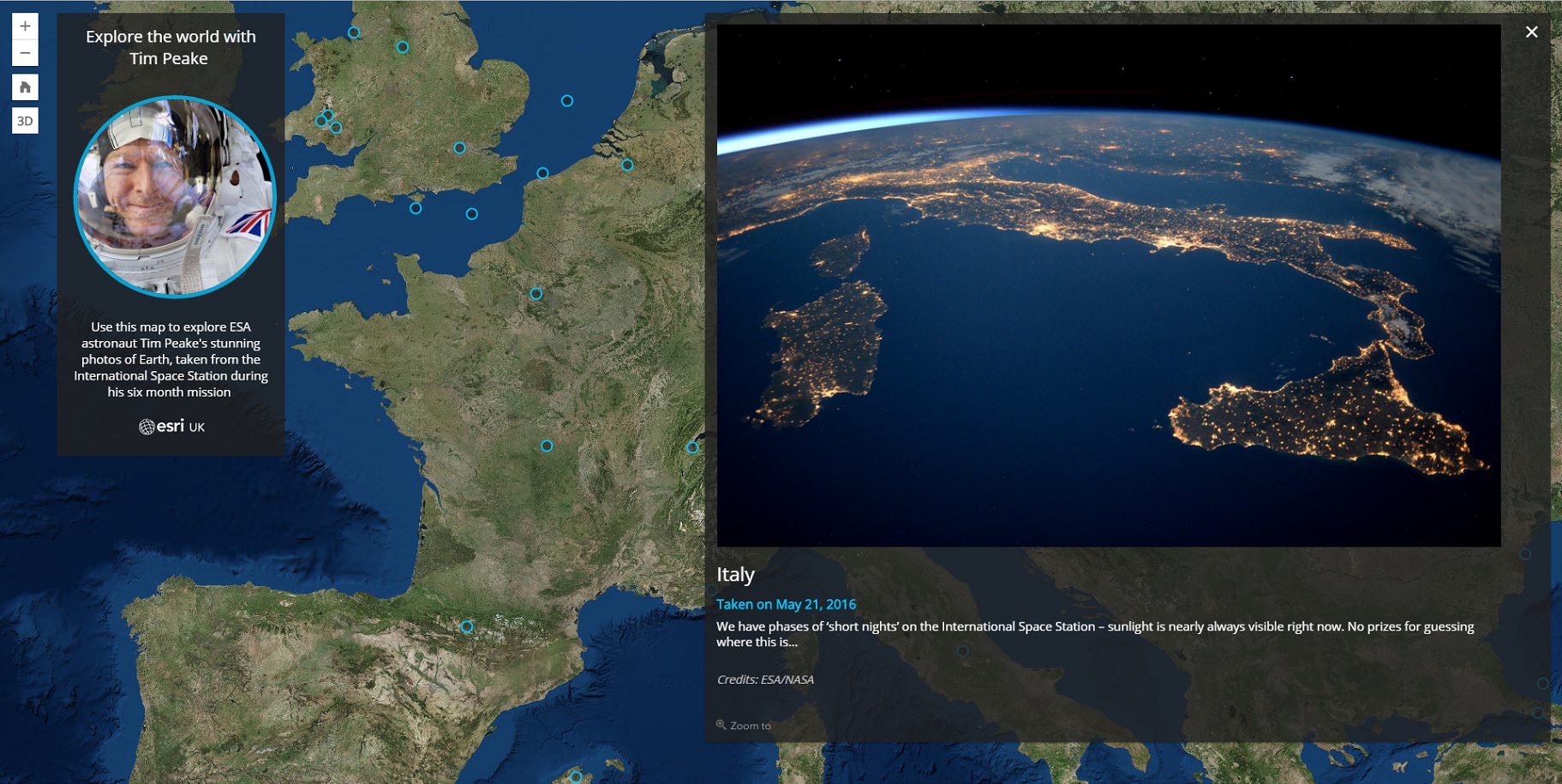Open the Italy night photo
1562x784 pixels.
click(x=1108, y=285)
